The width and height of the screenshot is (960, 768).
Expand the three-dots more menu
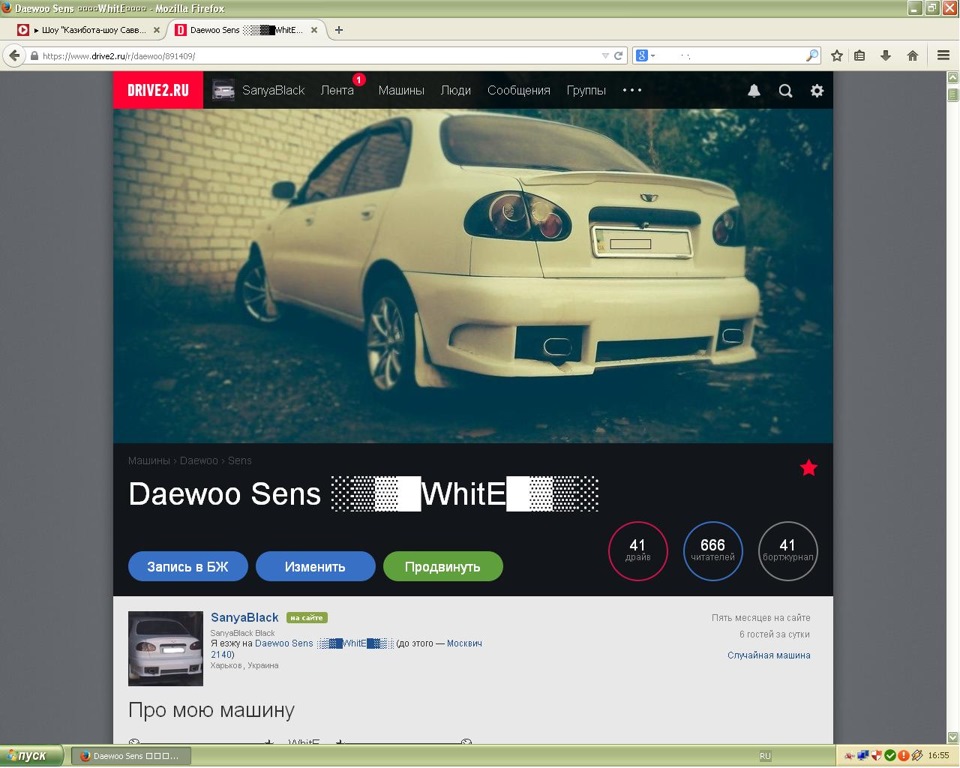(632, 90)
